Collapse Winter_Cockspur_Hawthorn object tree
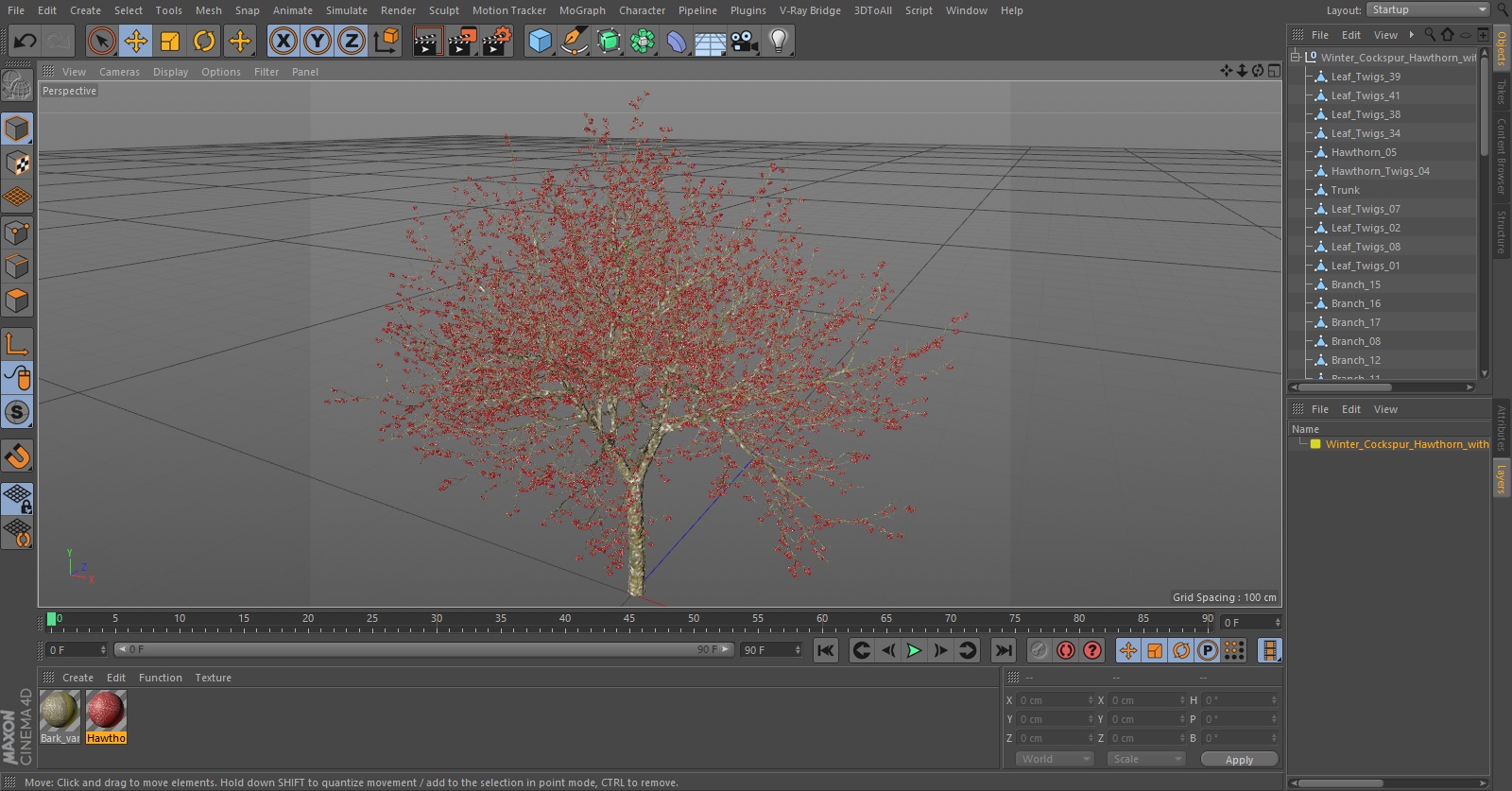Screen dimensions: 1512x791 (1296, 57)
